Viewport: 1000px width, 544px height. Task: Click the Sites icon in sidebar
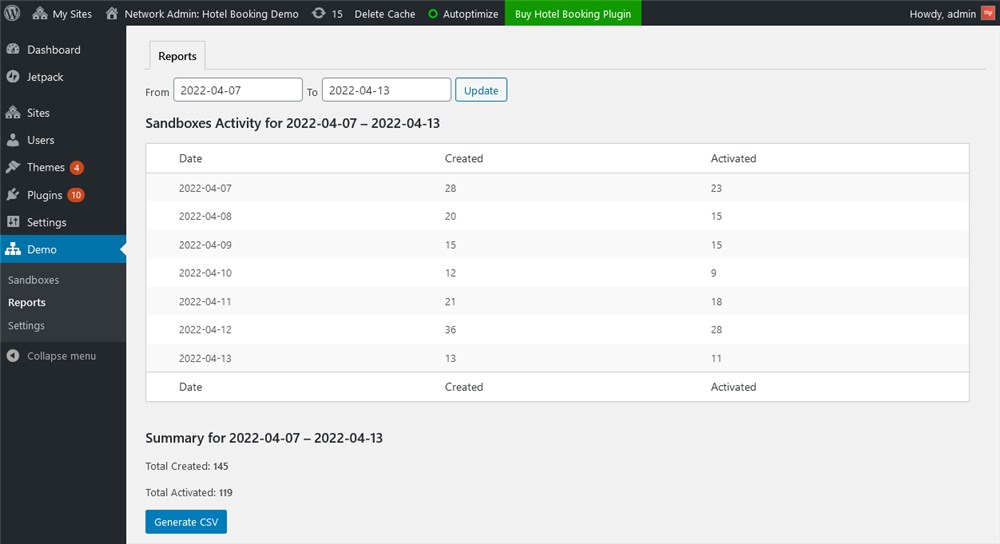click(13, 112)
